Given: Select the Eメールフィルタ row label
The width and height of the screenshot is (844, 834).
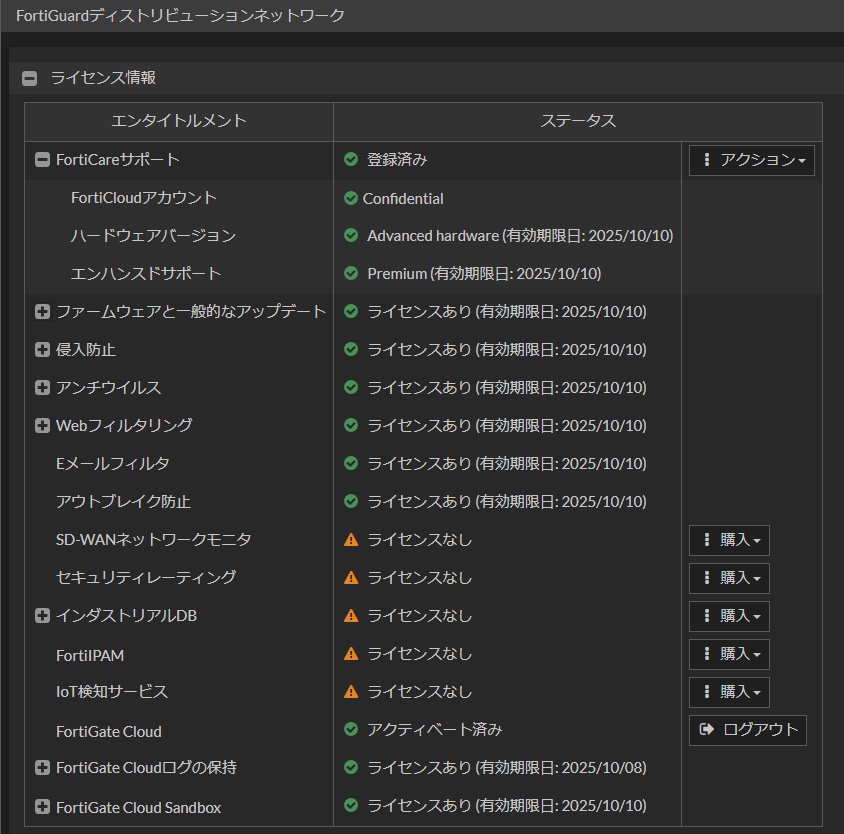Looking at the screenshot, I should (x=112, y=464).
